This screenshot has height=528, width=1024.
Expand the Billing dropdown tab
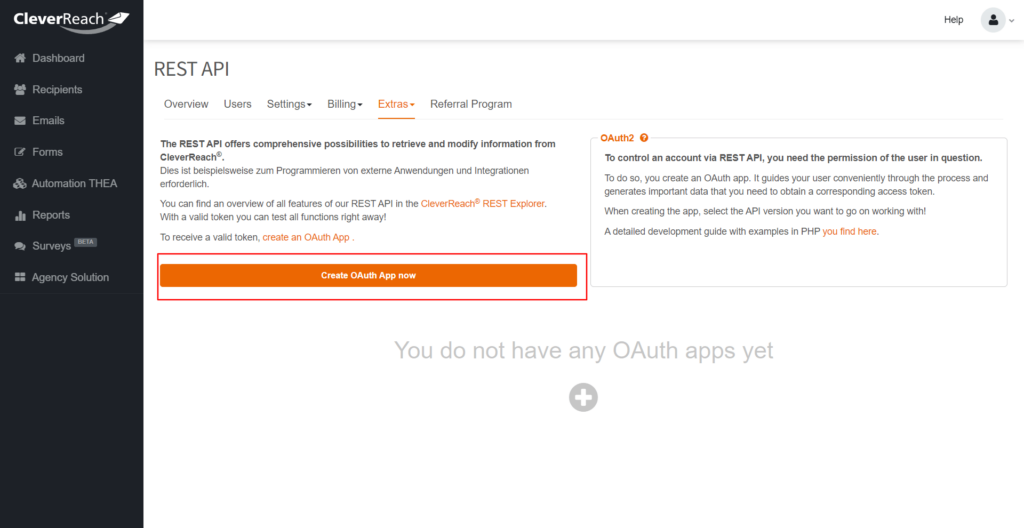point(345,104)
